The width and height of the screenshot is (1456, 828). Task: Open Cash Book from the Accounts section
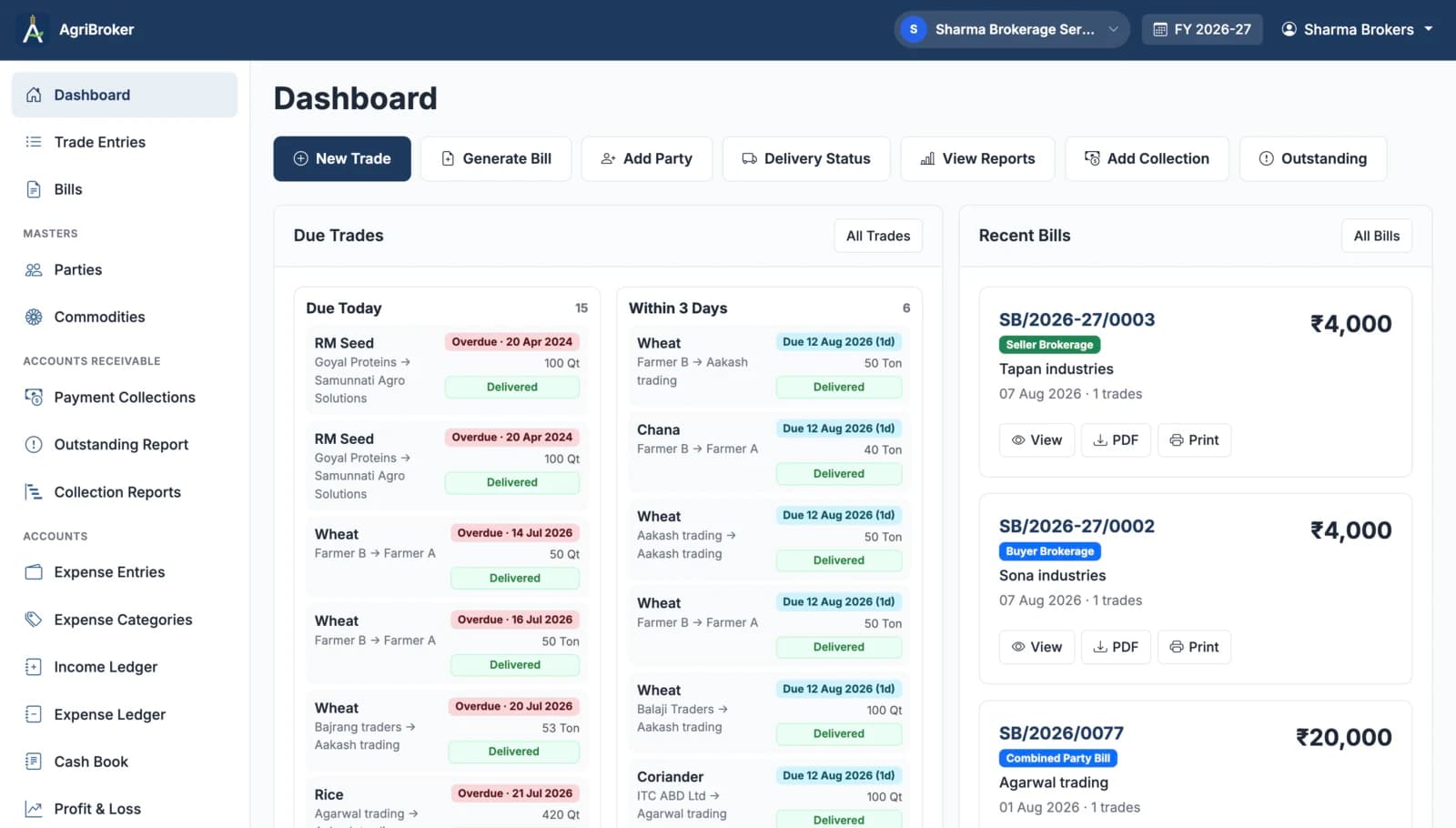point(125,762)
